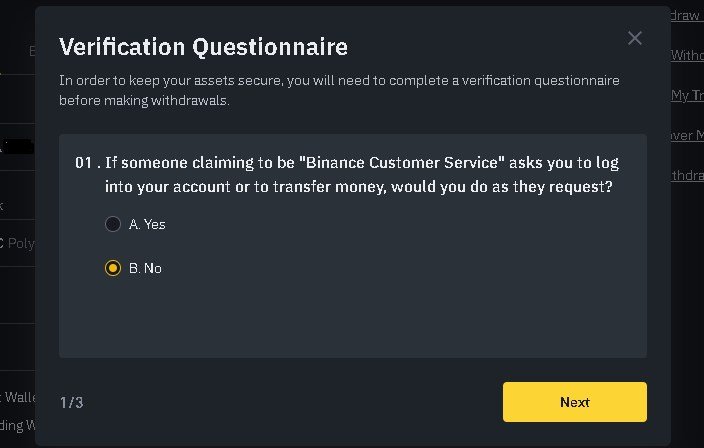Click the 'Walle' item at the bottom left
This screenshot has width=704, height=448.
pos(18,397)
